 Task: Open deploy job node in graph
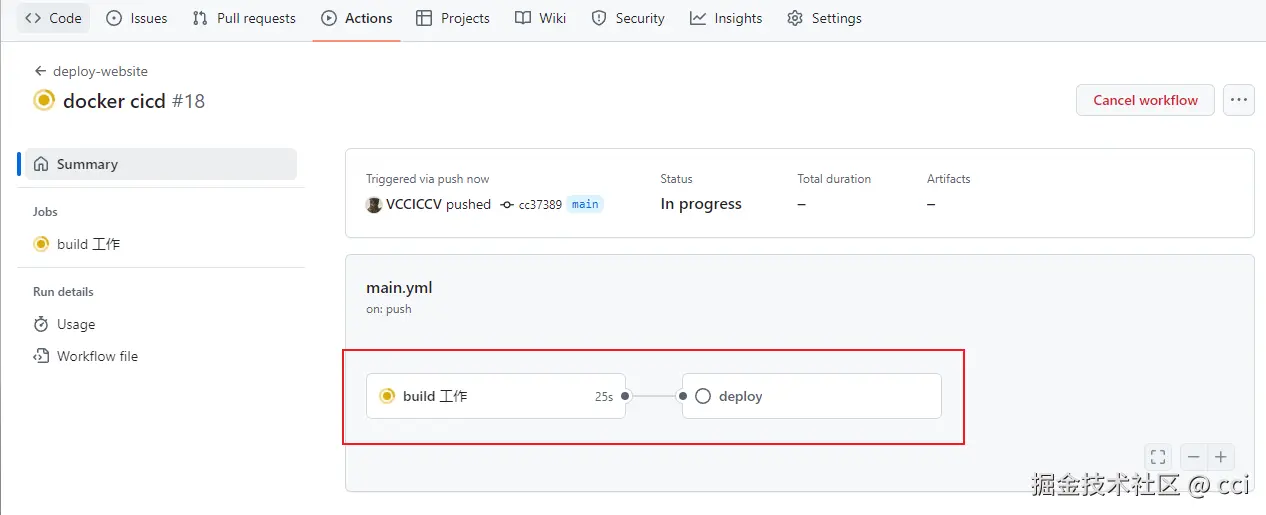811,396
